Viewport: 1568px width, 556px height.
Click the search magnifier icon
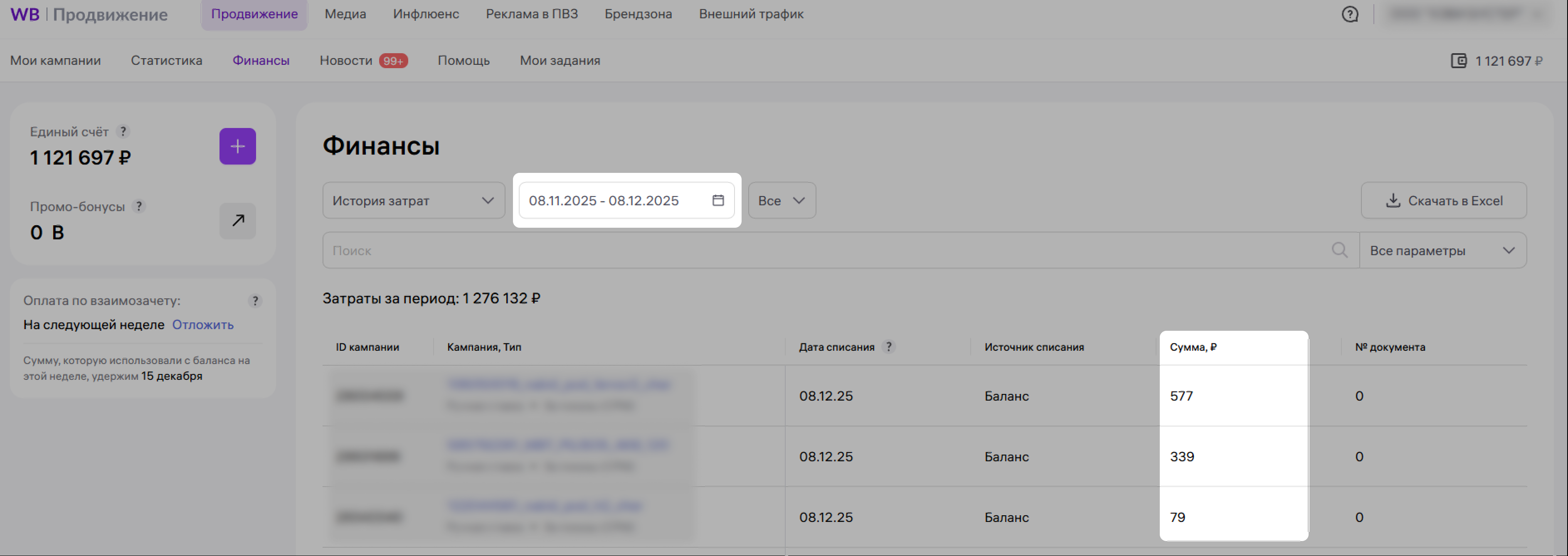point(1339,250)
